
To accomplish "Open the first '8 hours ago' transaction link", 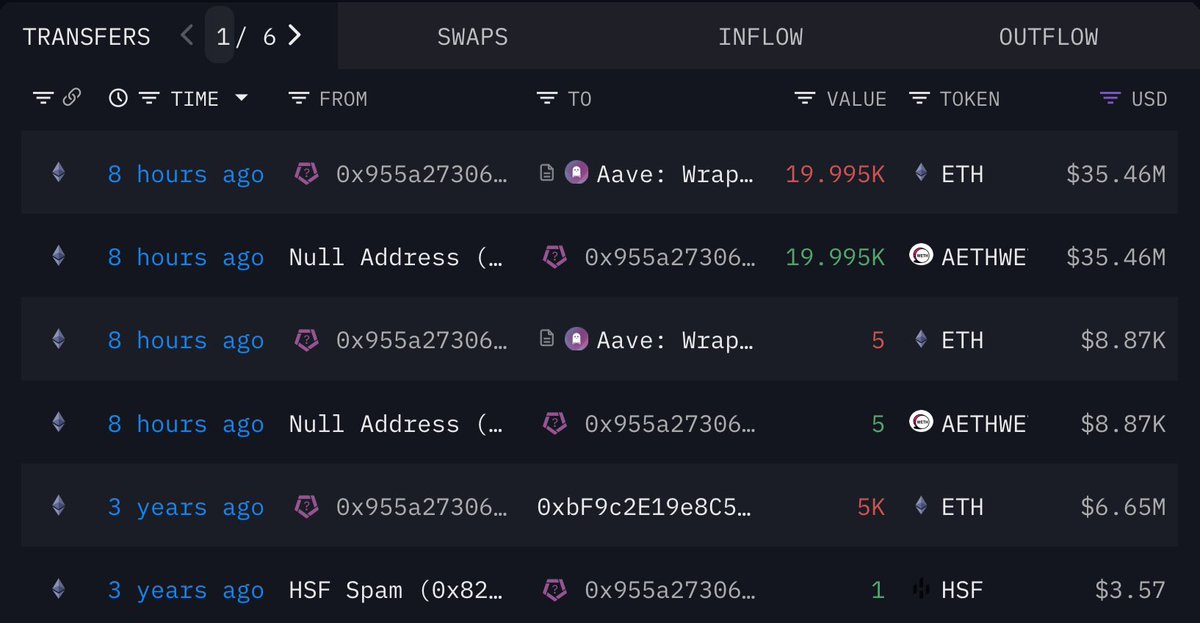I will 186,174.
